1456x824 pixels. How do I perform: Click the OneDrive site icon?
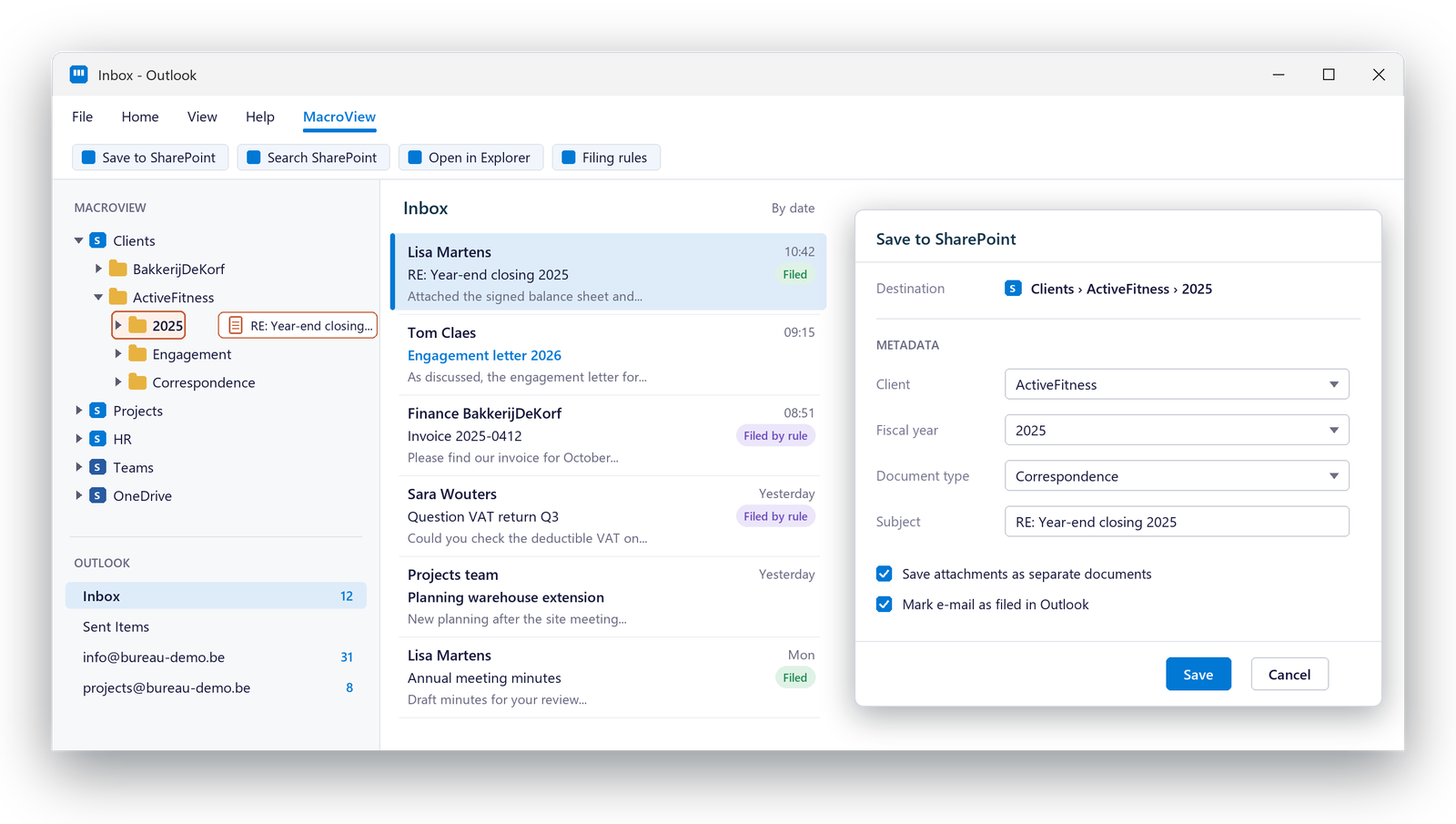click(x=98, y=495)
